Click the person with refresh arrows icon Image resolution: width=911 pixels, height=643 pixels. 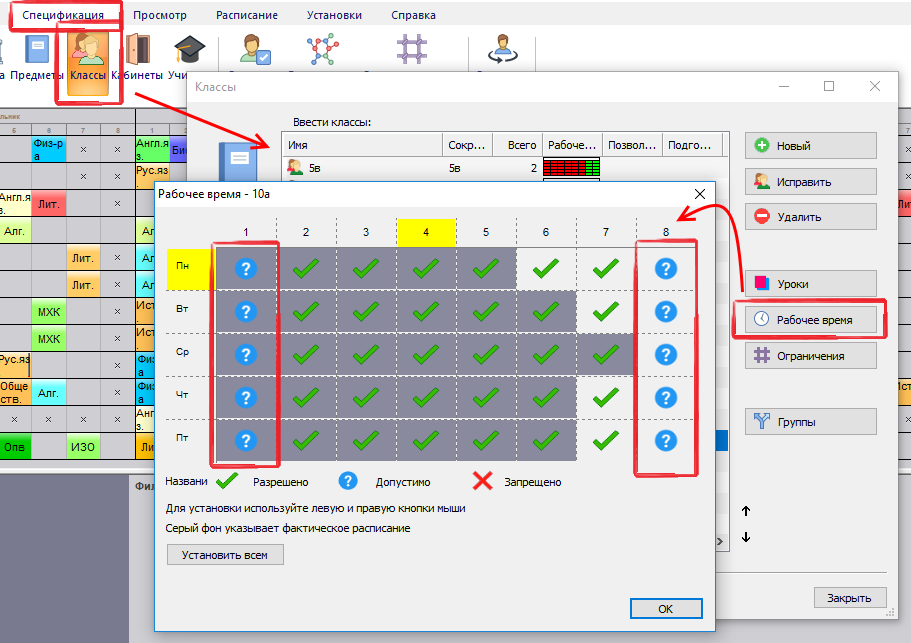tap(500, 50)
